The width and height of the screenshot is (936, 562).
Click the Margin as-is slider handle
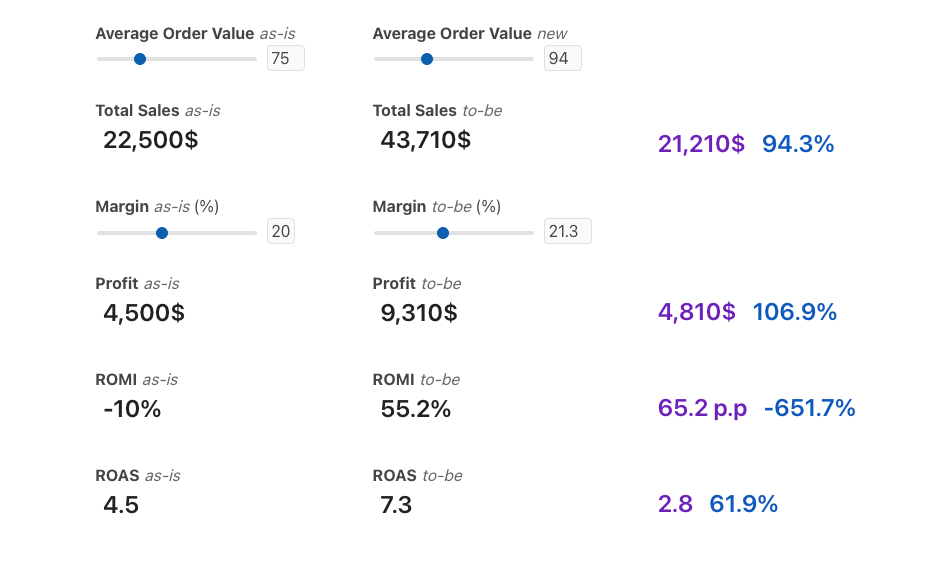[162, 233]
